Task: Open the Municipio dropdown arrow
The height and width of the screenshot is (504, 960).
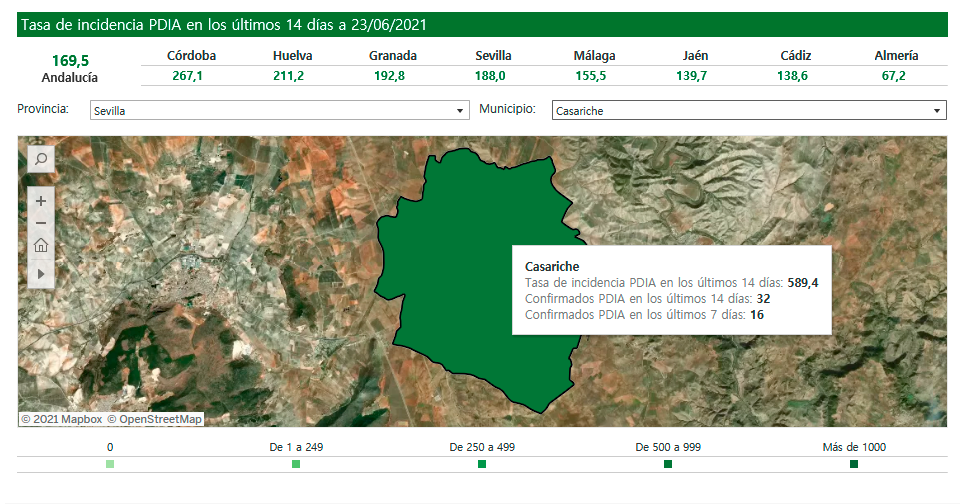Action: pos(937,111)
